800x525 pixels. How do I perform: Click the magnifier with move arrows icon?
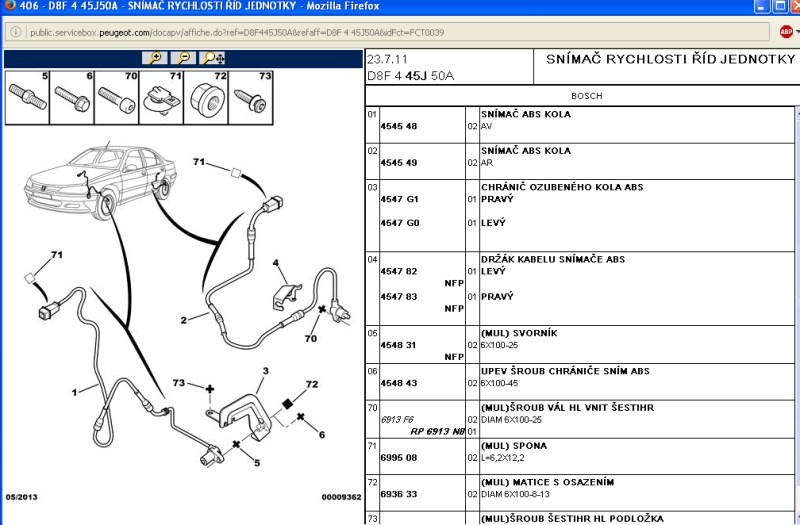[x=212, y=58]
